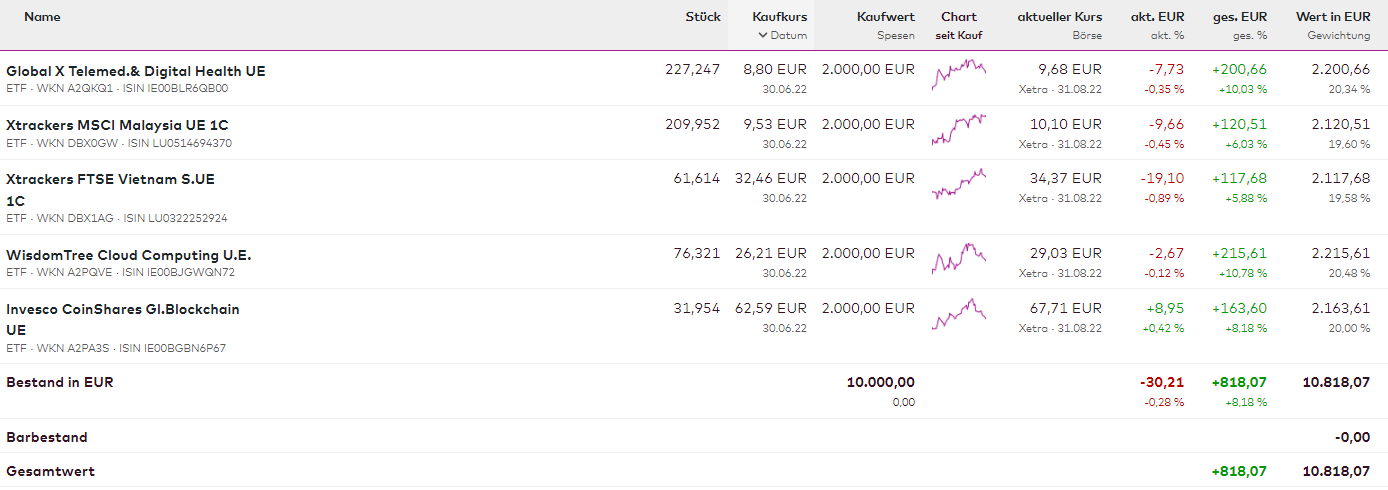Sort by the Wert in EUR column
Image resolution: width=1388 pixels, height=490 pixels.
1332,17
